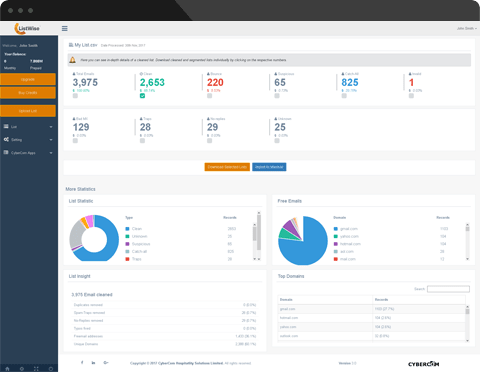The height and width of the screenshot is (372, 480).
Task: Click the home icon at sidebar bottom
Action: (x=7, y=369)
